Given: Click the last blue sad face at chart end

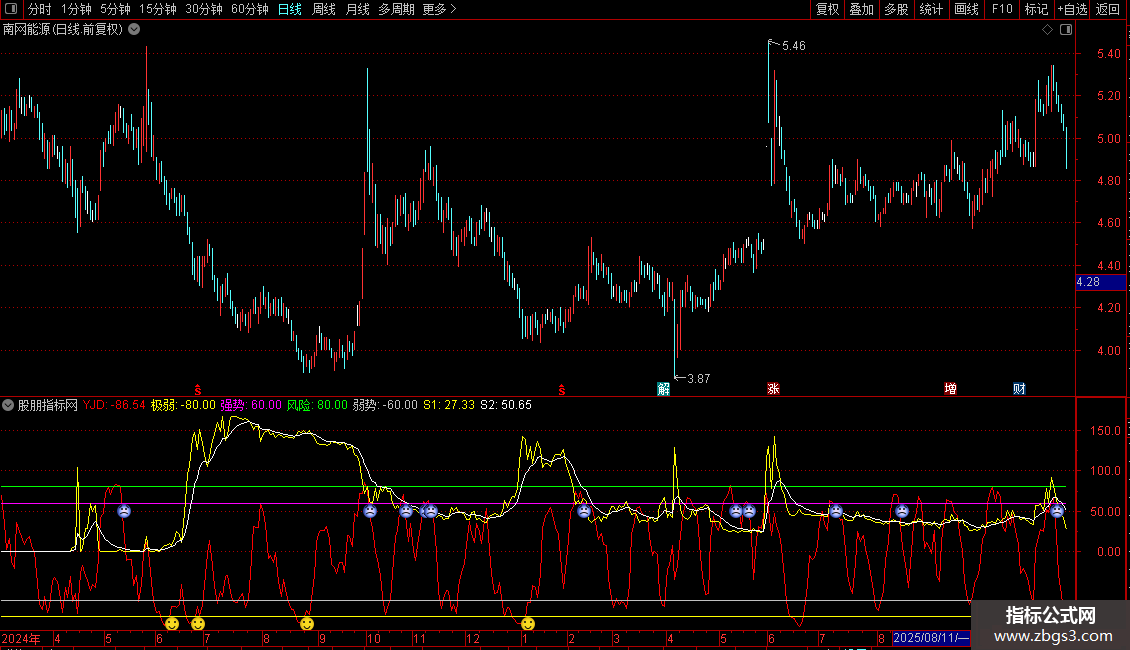Looking at the screenshot, I should (x=1056, y=511).
